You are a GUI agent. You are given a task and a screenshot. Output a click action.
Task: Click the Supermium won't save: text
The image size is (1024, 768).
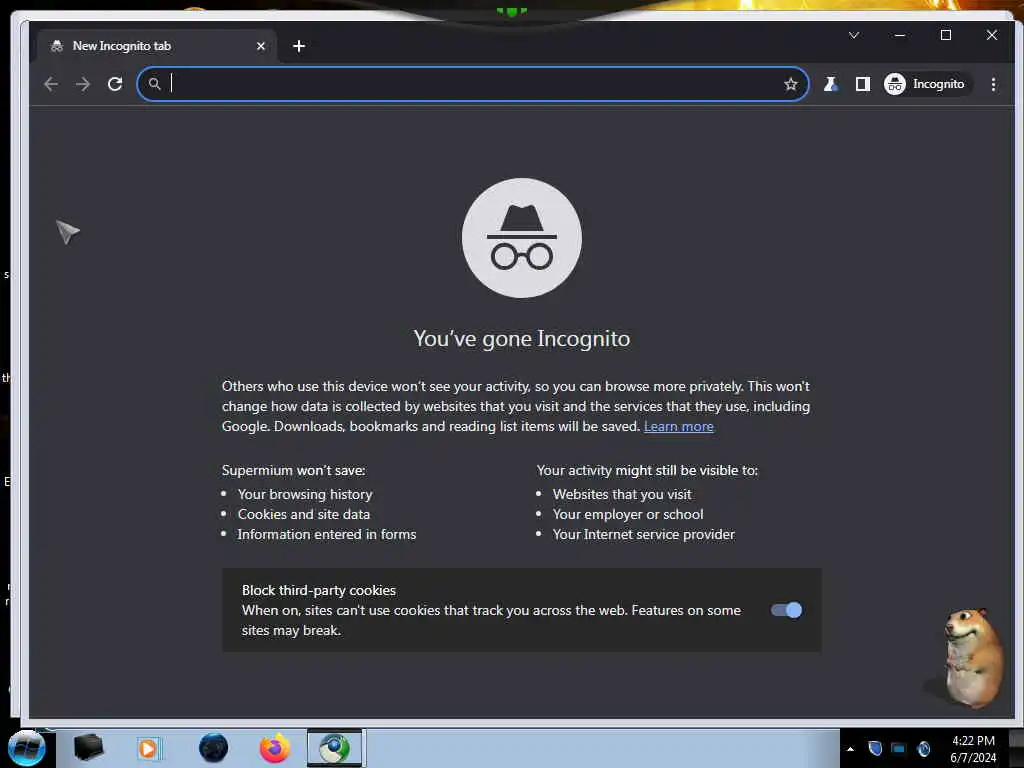point(293,470)
